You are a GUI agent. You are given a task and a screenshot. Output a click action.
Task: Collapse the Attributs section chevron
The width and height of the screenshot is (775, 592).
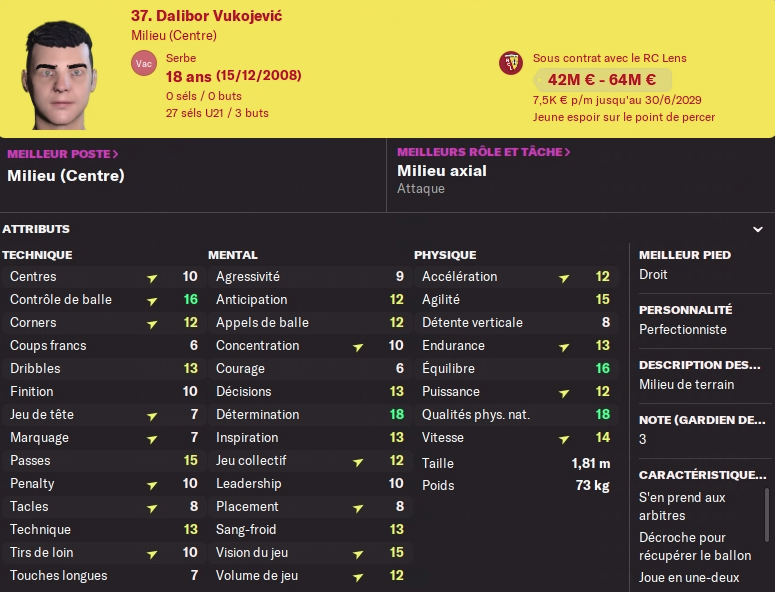757,229
